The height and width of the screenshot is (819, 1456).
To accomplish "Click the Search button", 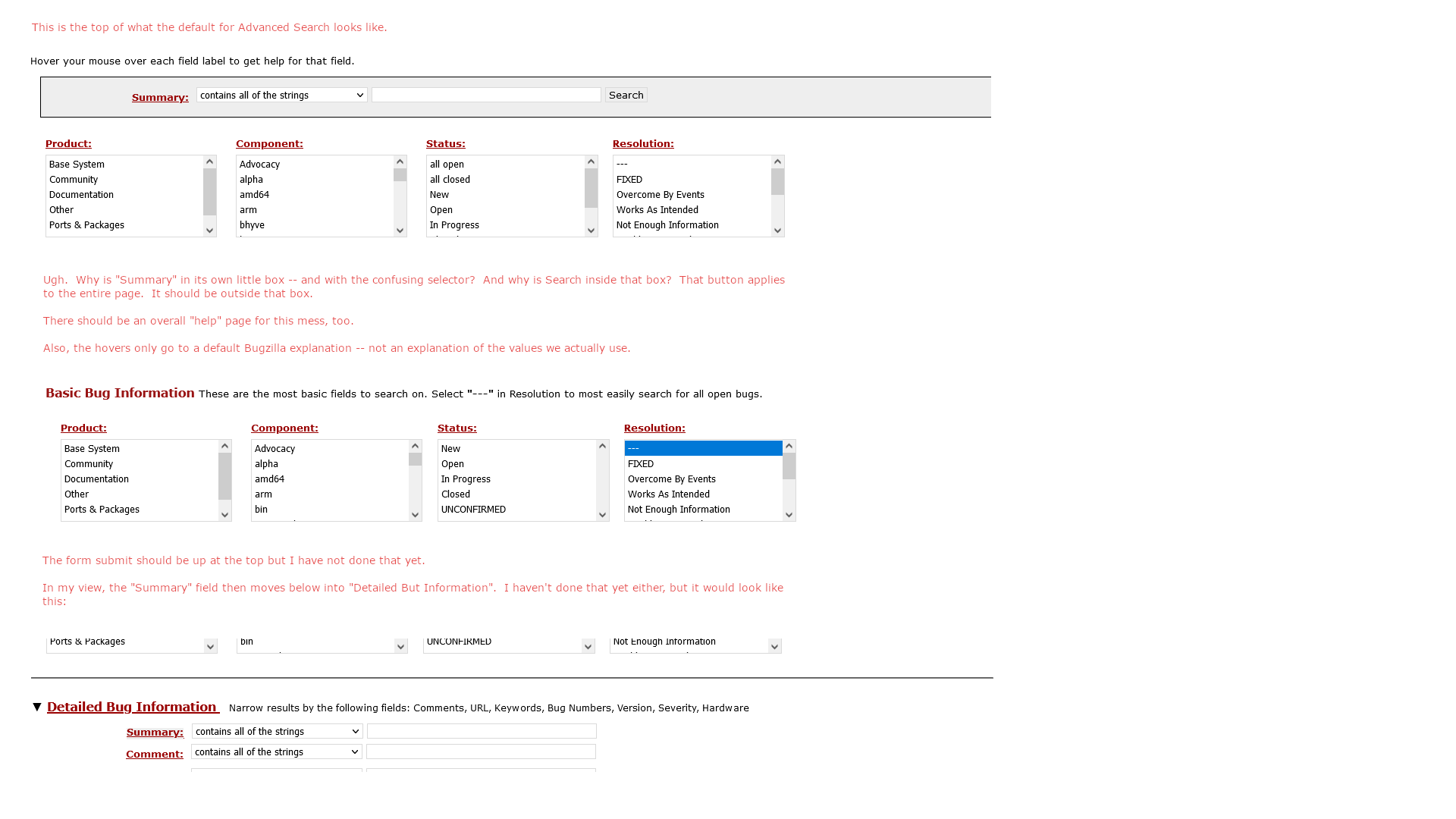I will (626, 95).
